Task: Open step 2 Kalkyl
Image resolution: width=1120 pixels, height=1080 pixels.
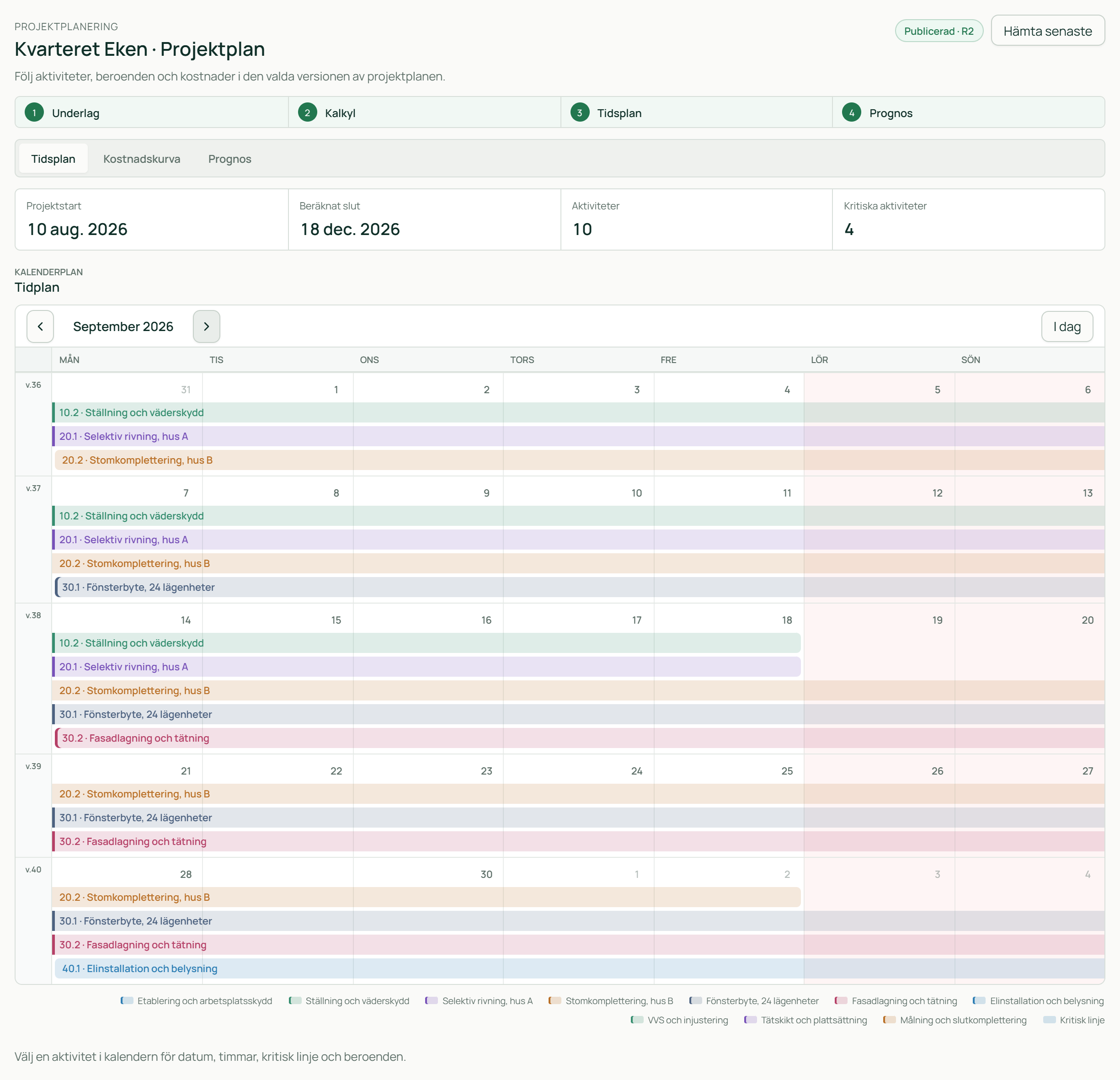Action: click(x=424, y=112)
